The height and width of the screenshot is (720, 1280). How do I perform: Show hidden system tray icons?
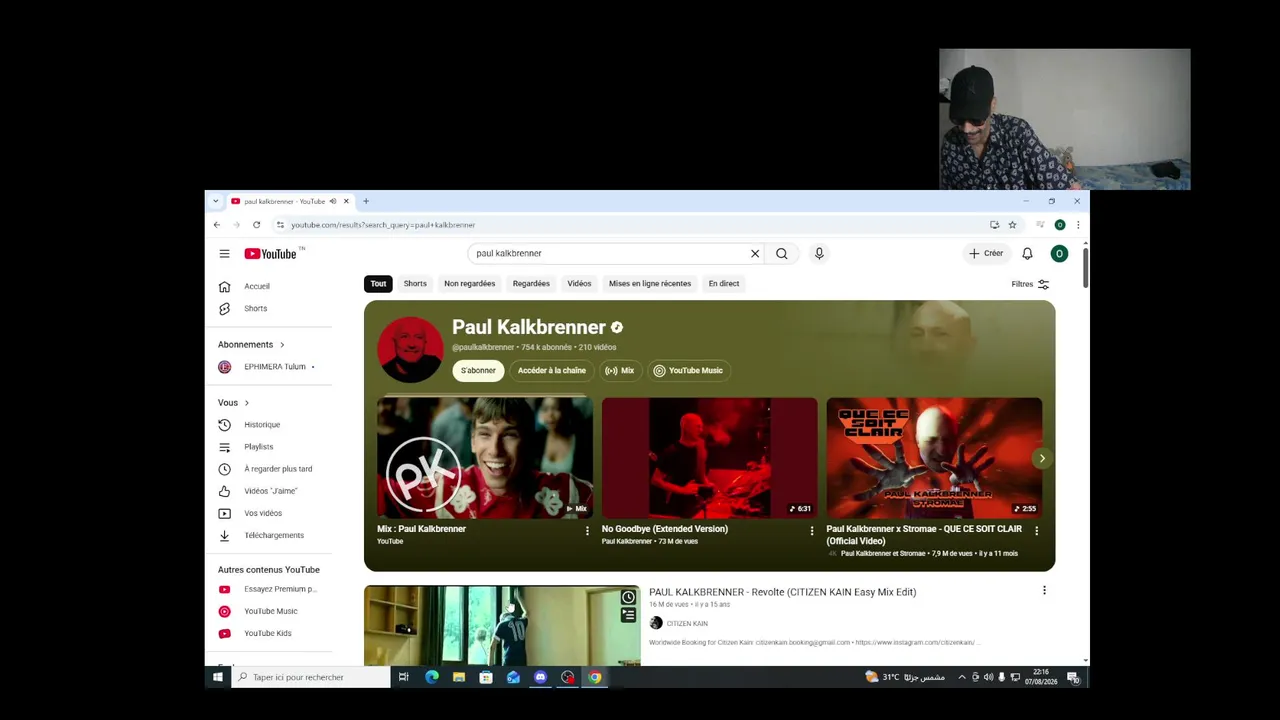pyautogui.click(x=962, y=677)
